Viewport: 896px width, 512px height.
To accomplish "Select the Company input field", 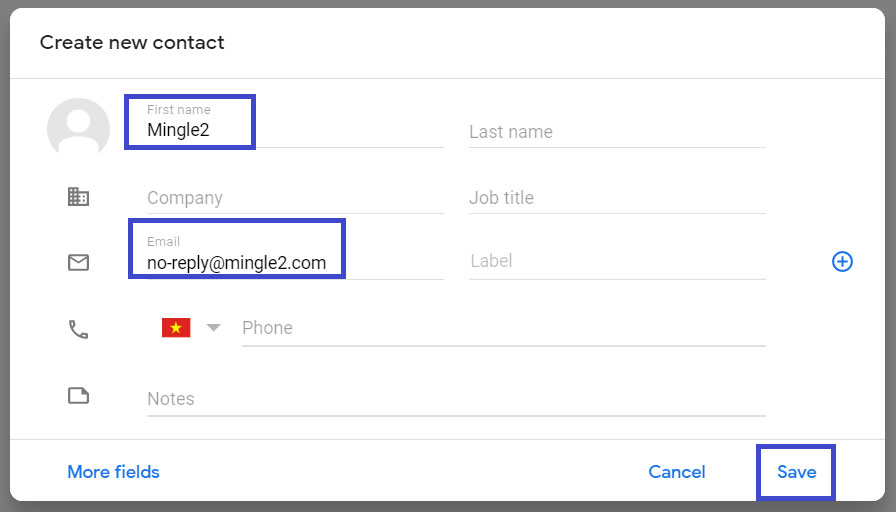I will pyautogui.click(x=295, y=198).
